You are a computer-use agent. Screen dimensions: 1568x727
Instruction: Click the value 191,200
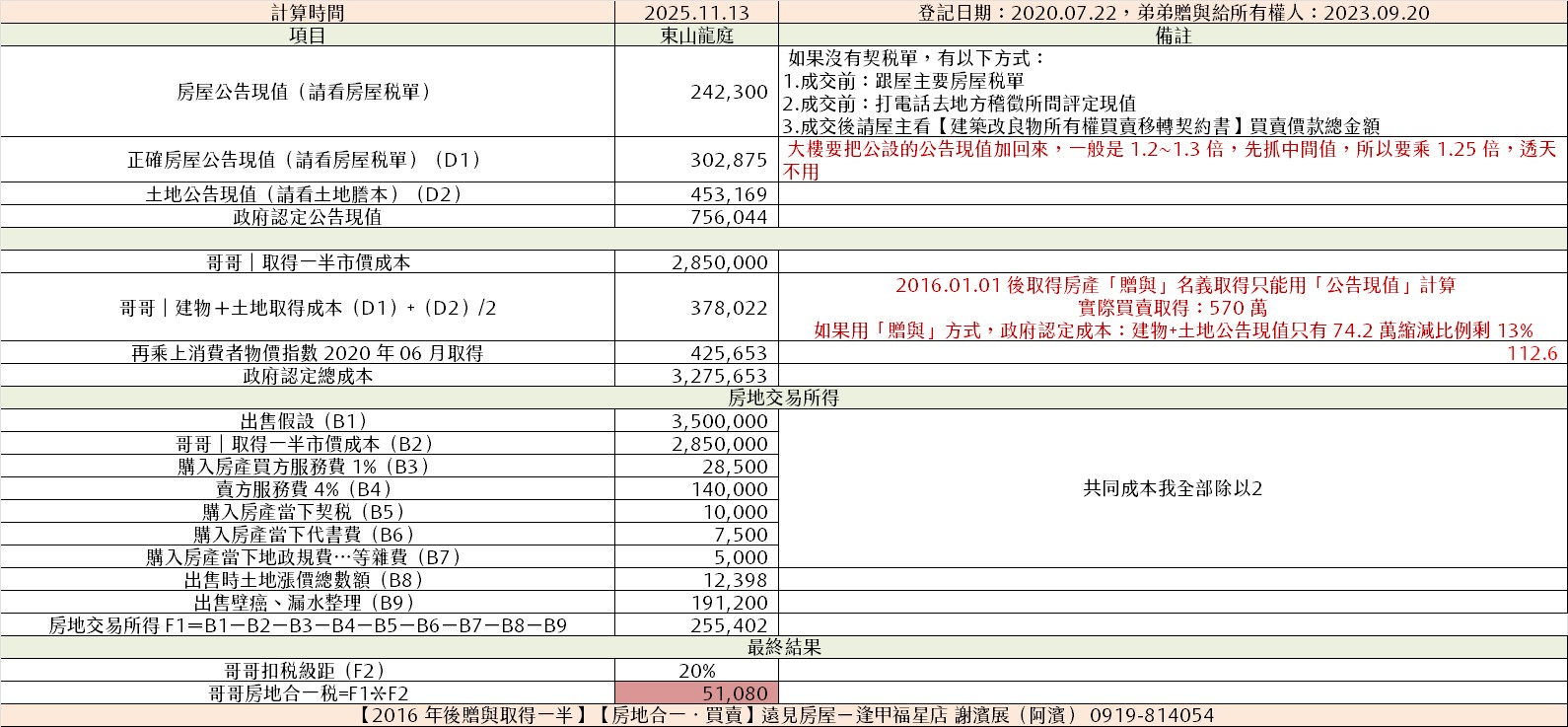click(x=730, y=603)
